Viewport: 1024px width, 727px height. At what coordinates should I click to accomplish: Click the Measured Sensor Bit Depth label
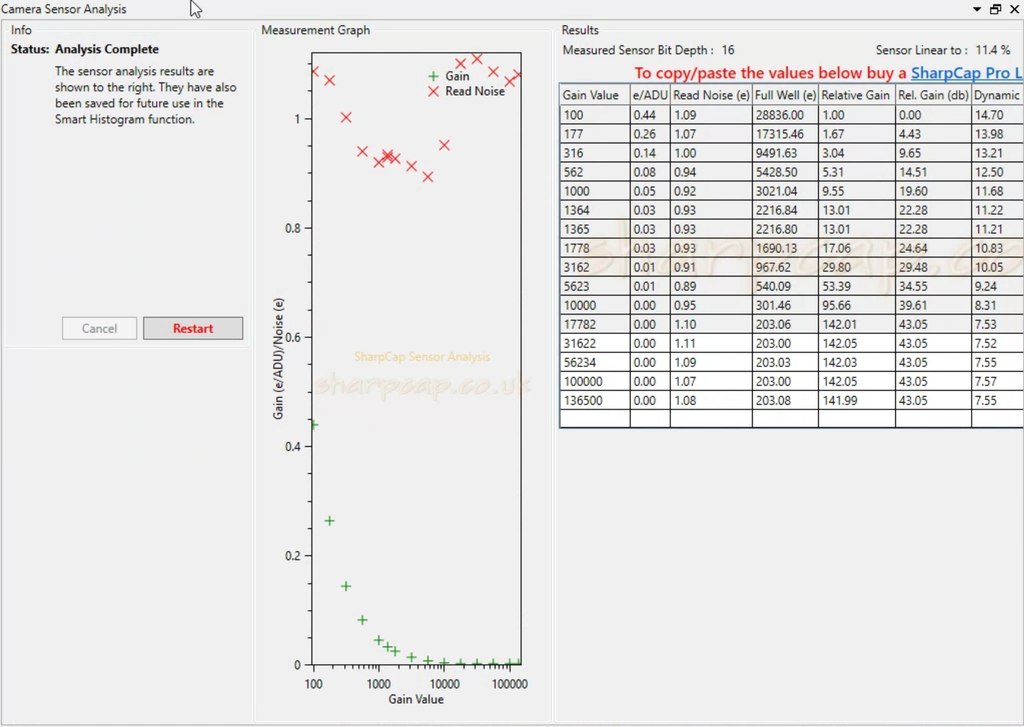coord(637,50)
